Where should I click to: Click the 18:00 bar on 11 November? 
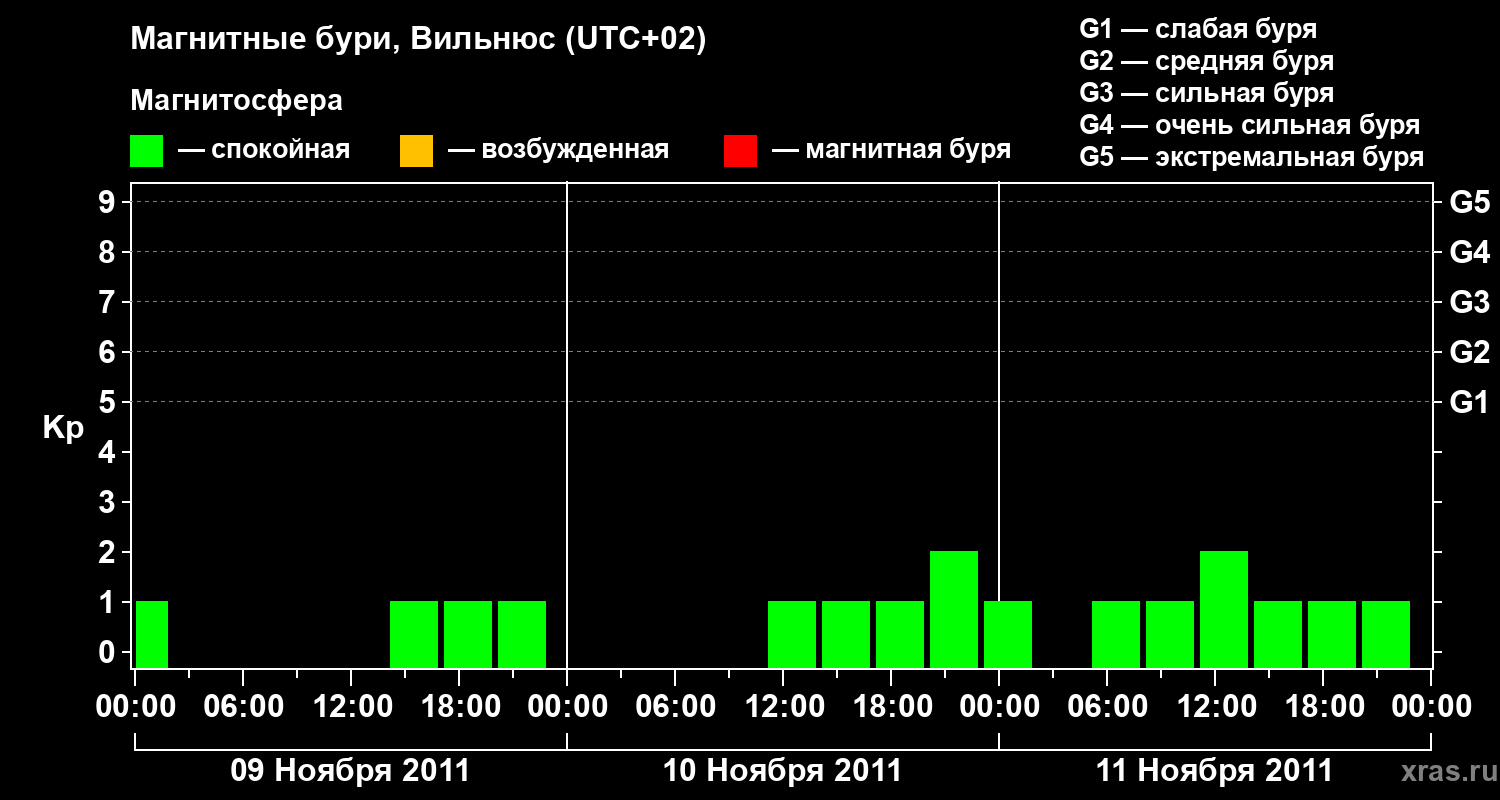pyautogui.click(x=1332, y=634)
